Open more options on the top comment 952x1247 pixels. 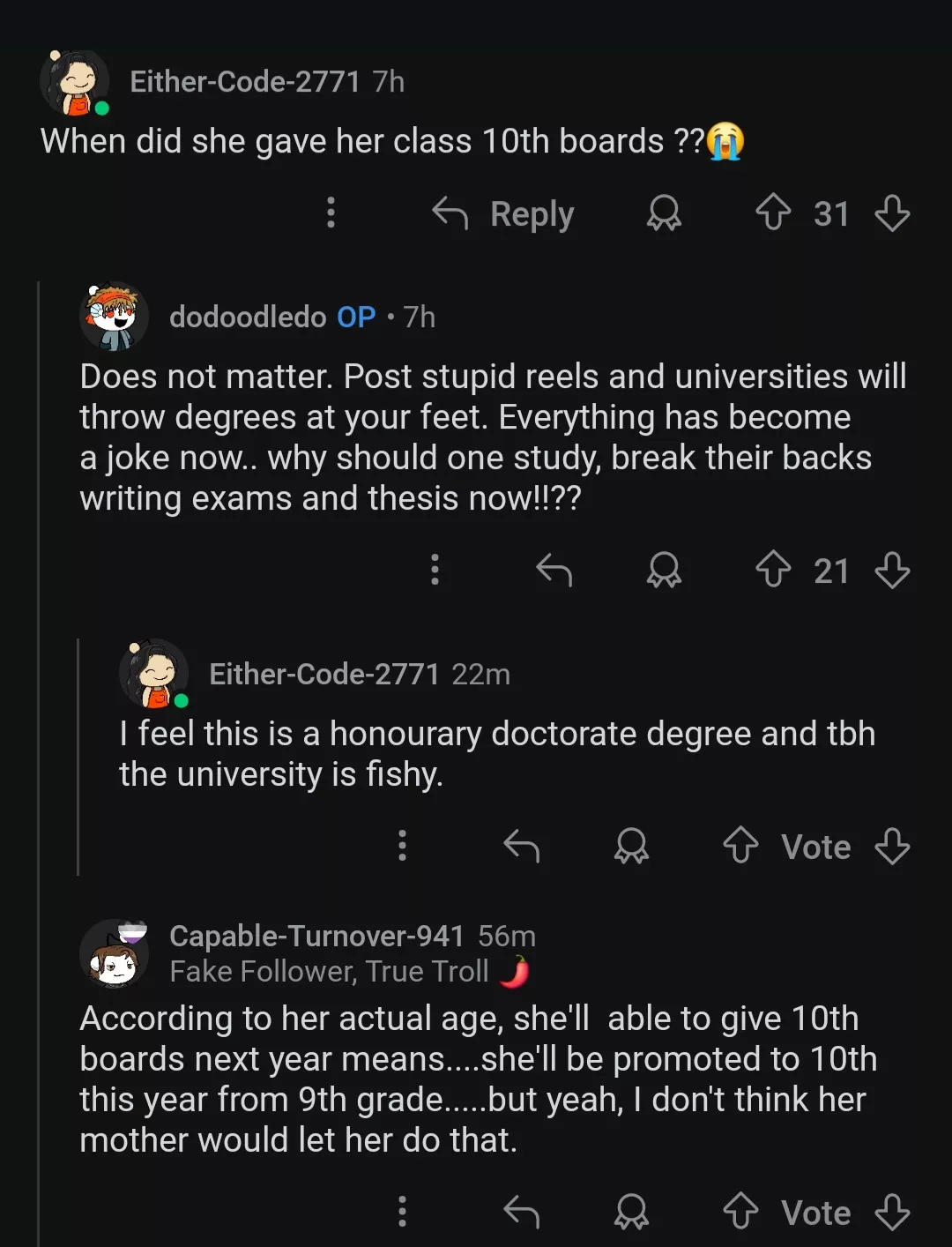pyautogui.click(x=331, y=213)
